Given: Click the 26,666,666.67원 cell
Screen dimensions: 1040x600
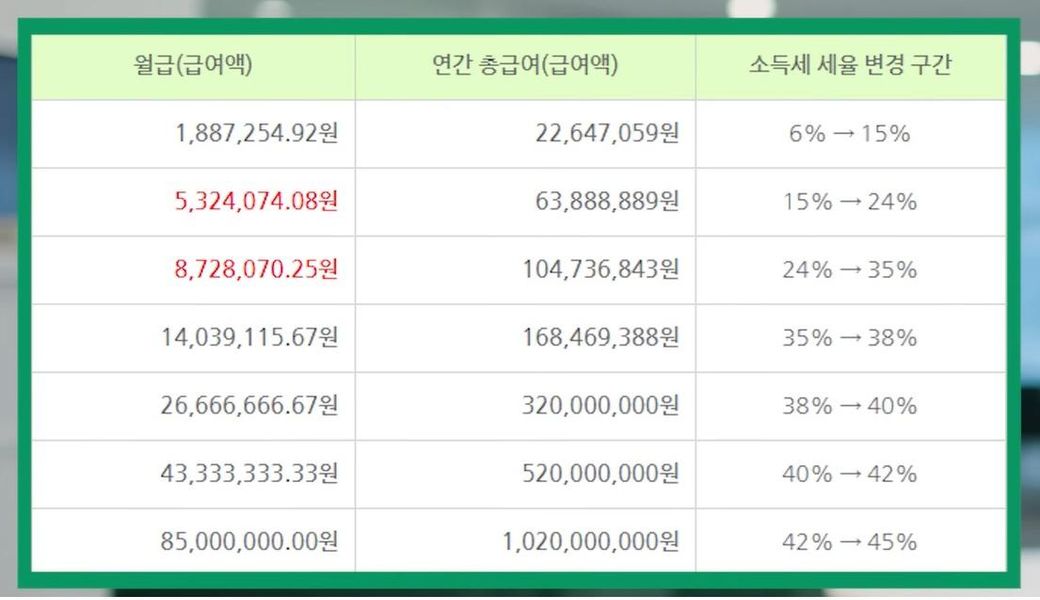Looking at the screenshot, I should point(249,405).
